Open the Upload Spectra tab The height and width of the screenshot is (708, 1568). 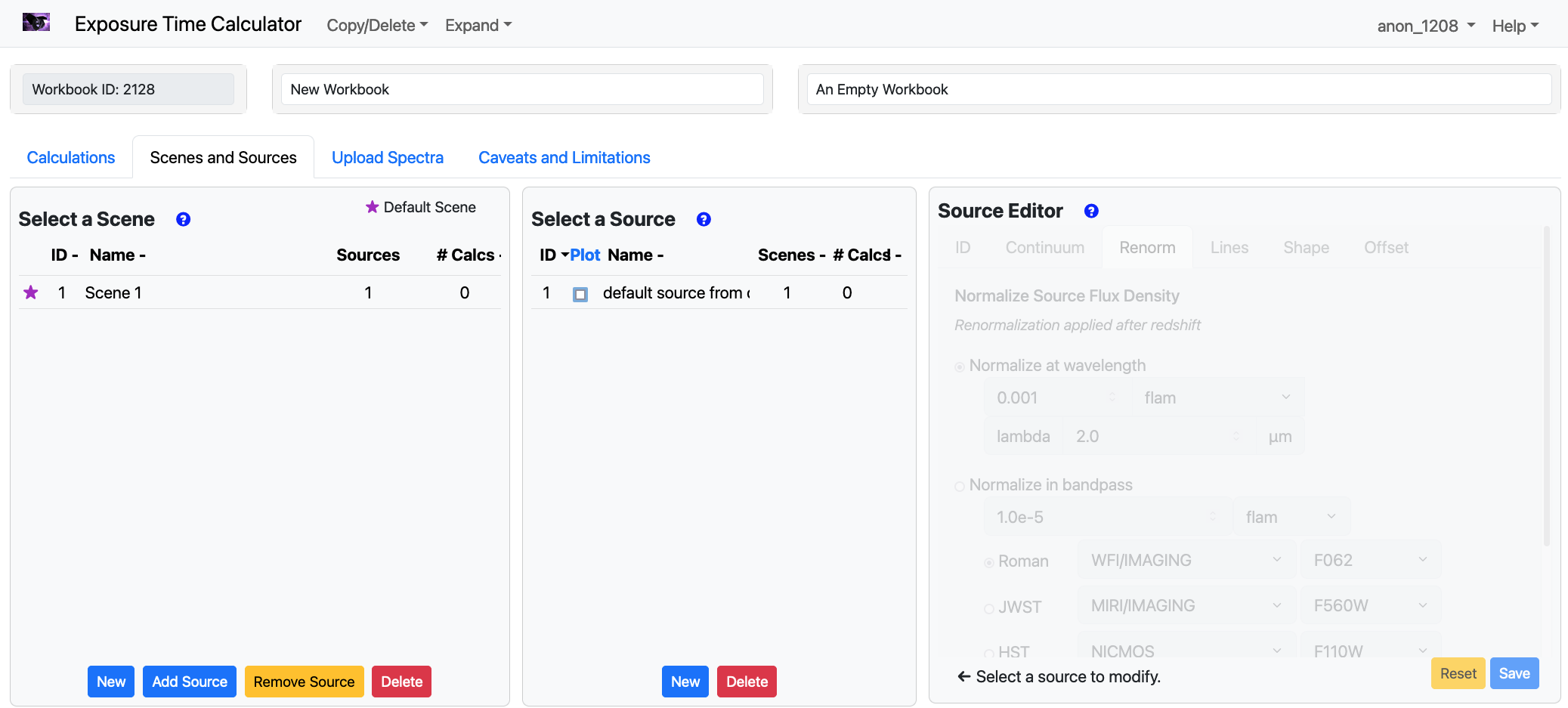click(x=387, y=157)
